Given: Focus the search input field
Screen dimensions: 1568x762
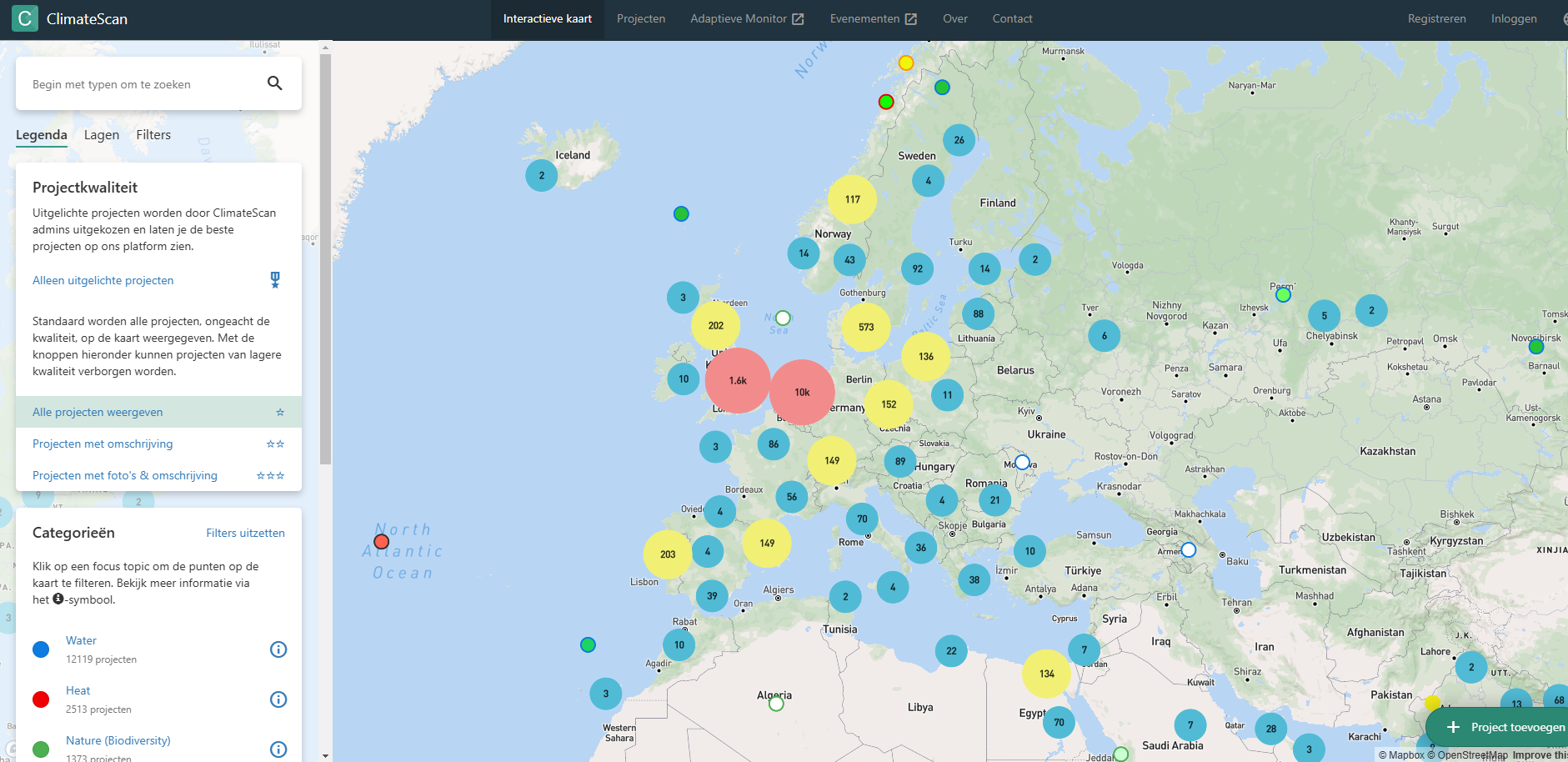Looking at the screenshot, I should click(x=142, y=84).
